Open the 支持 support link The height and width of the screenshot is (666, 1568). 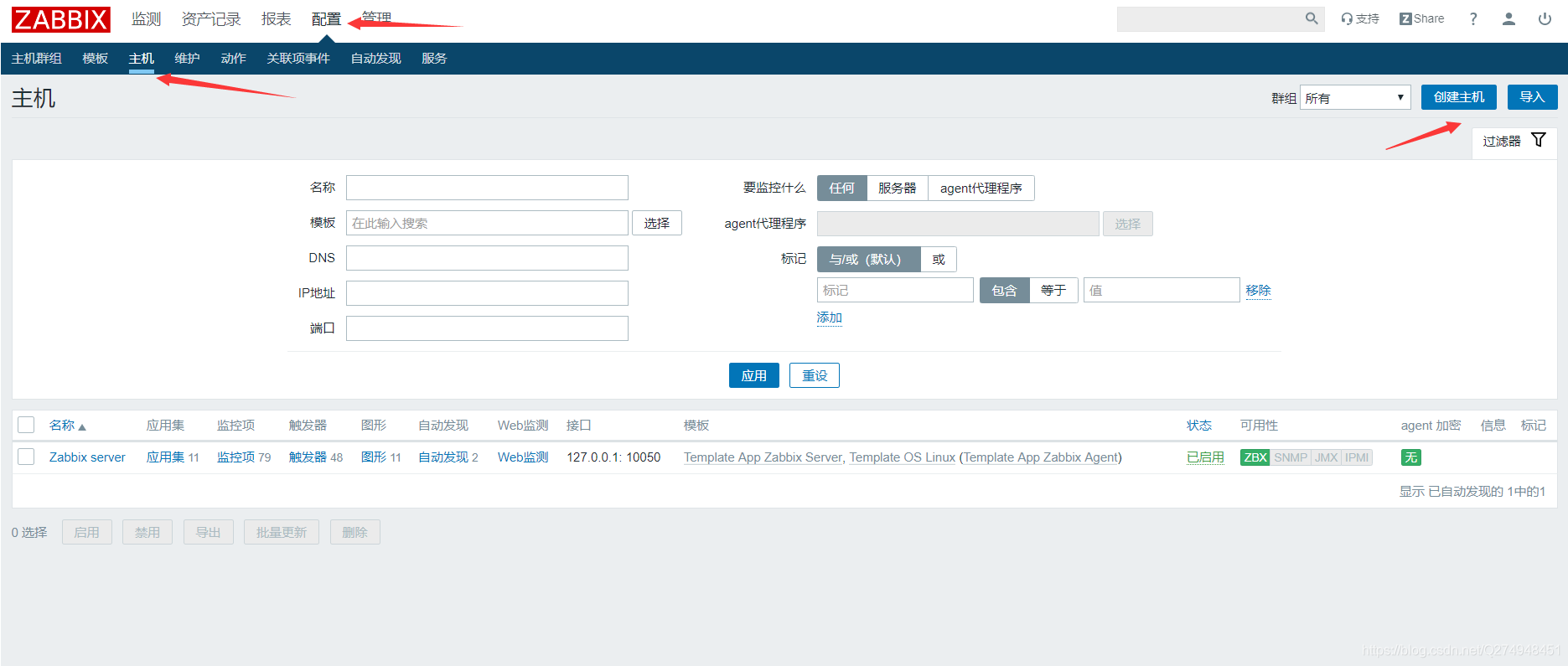[x=1360, y=18]
